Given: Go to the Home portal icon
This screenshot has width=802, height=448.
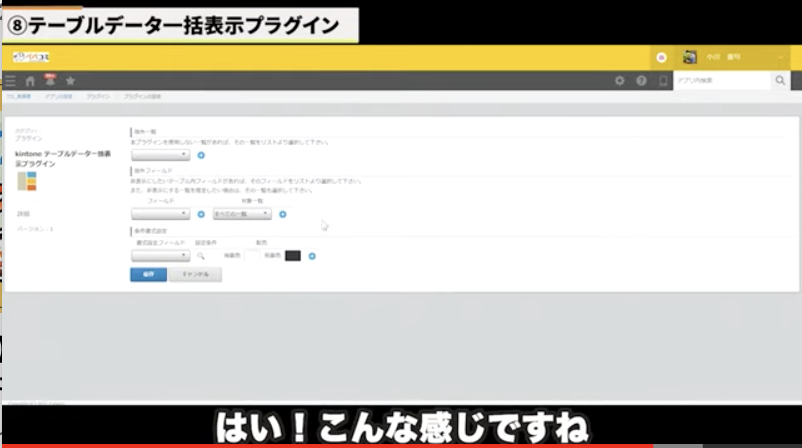Looking at the screenshot, I should click(x=30, y=80).
